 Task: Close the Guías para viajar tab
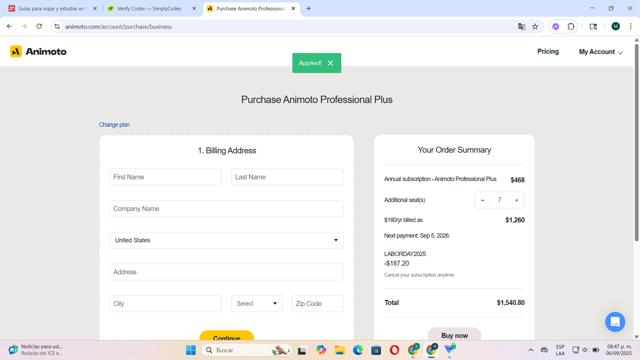pos(95,9)
